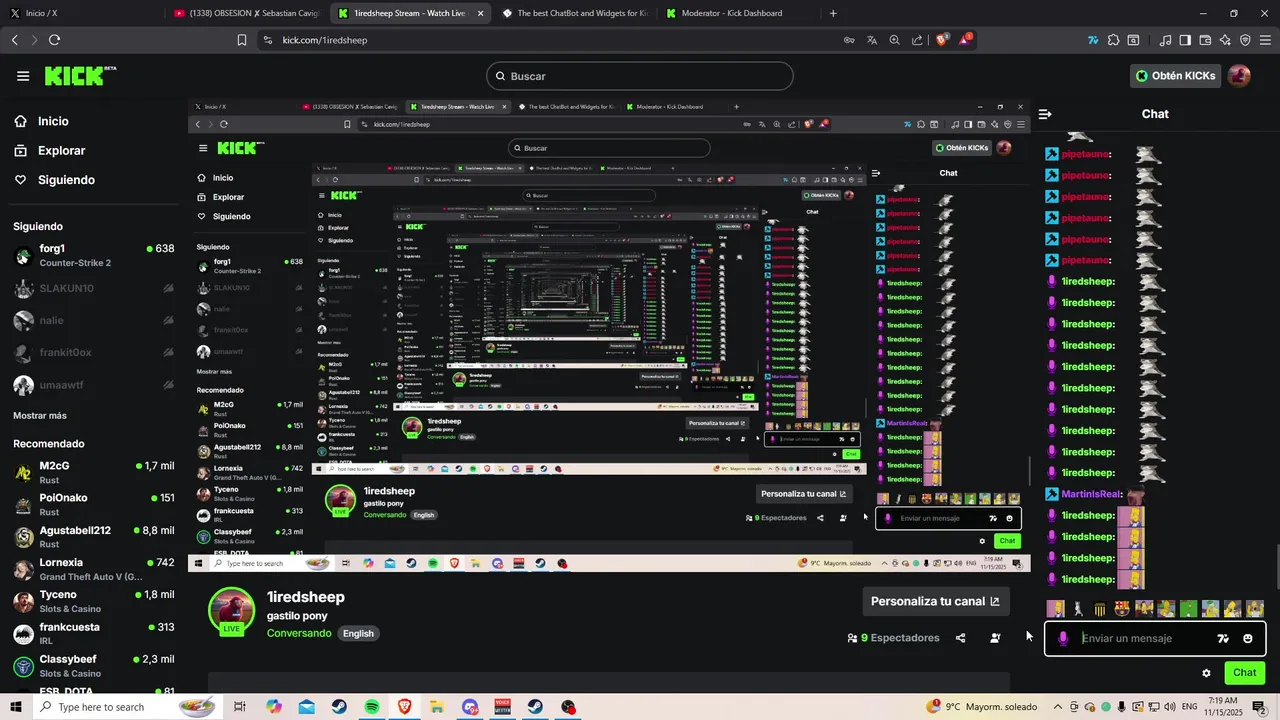Toggle the browser sidebar panel icon

[1185, 40]
